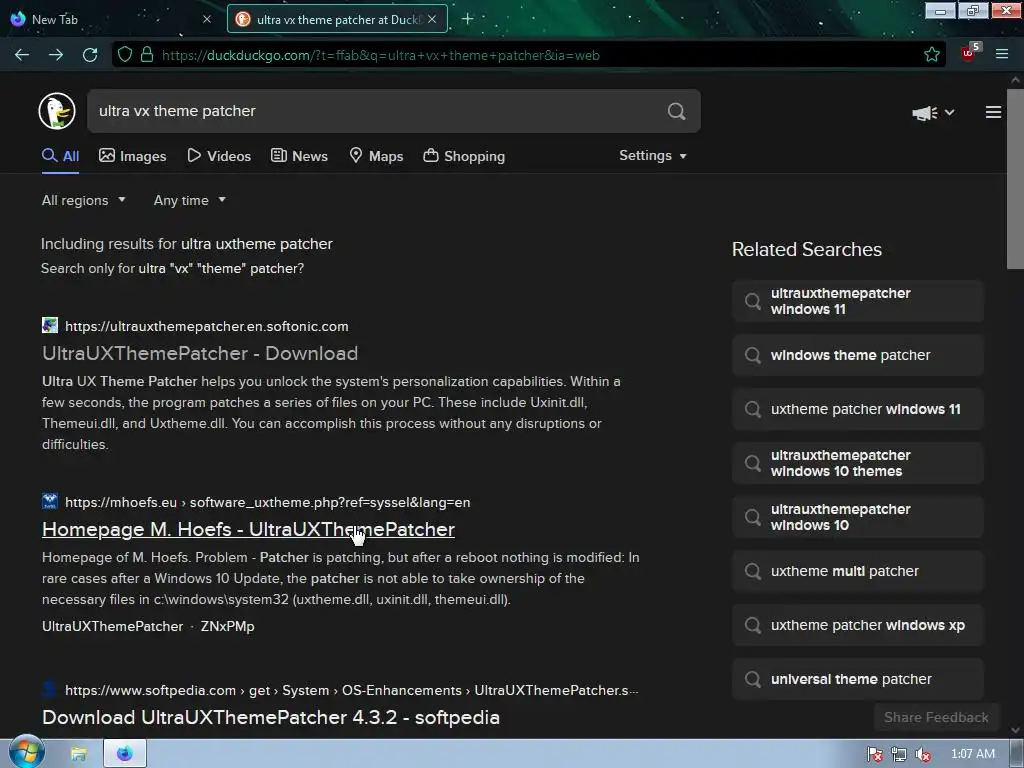This screenshot has height=768, width=1024.
Task: Search related: windows theme patcher
Action: (857, 355)
